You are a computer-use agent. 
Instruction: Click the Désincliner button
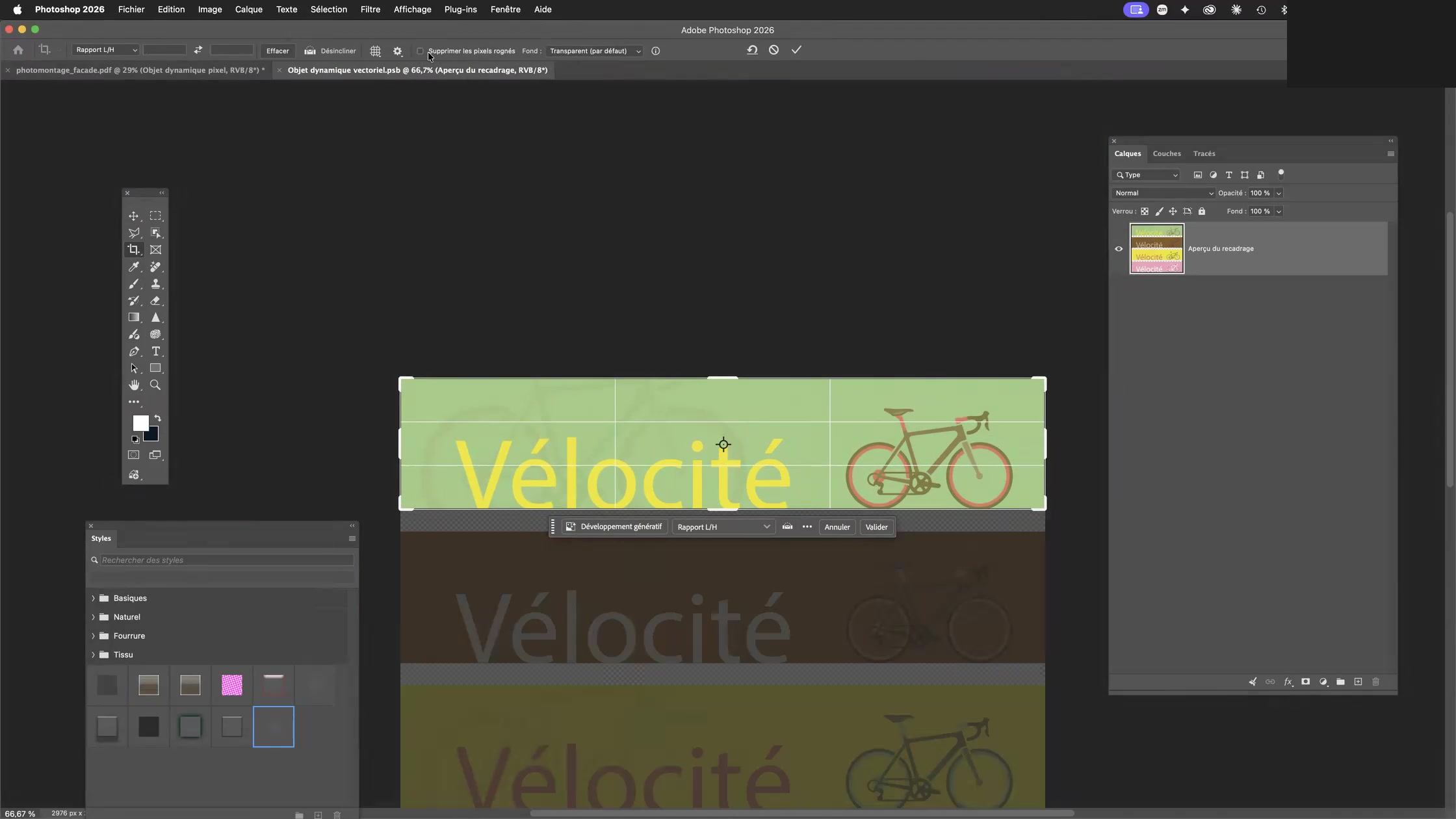(330, 51)
